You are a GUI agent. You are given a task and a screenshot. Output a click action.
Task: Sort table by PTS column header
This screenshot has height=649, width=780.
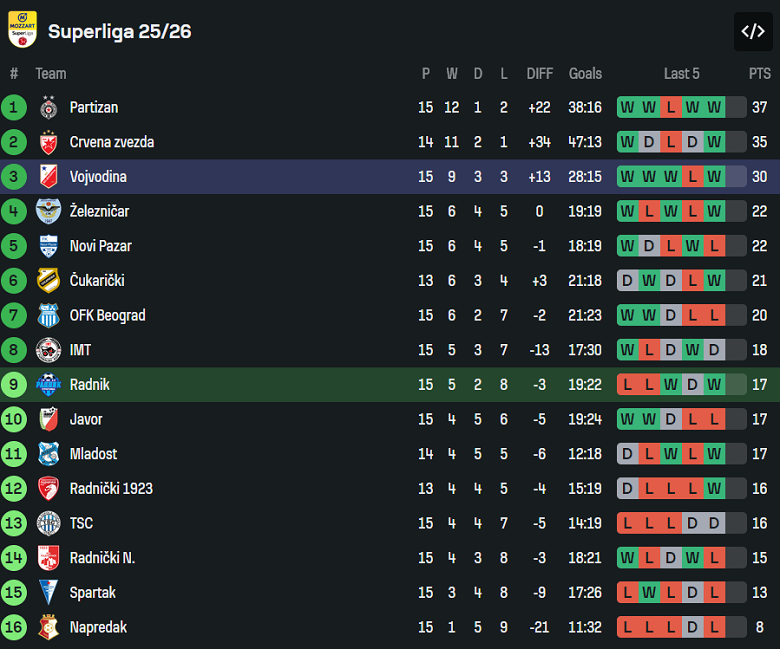click(x=760, y=73)
